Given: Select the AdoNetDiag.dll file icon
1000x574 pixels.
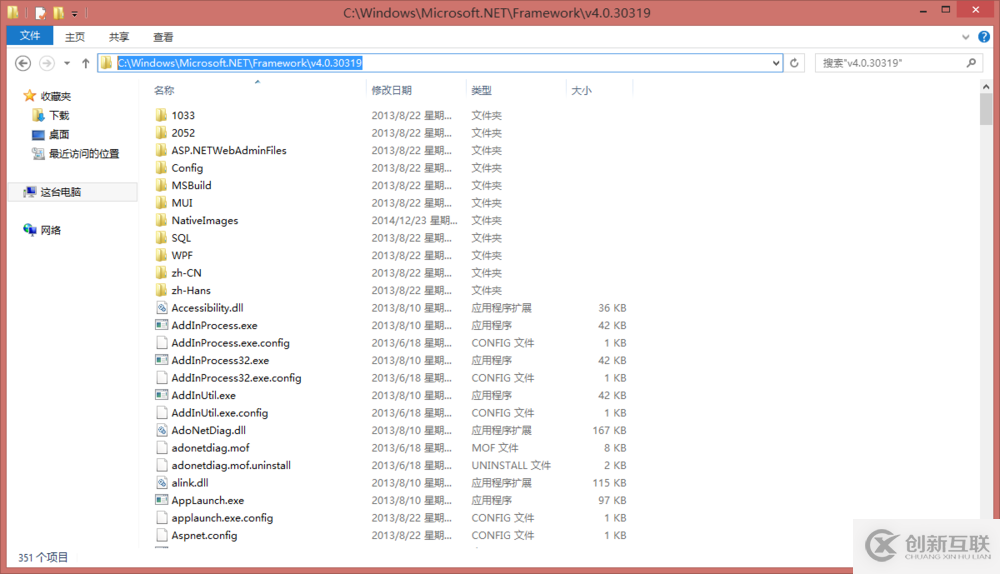Looking at the screenshot, I should 162,430.
